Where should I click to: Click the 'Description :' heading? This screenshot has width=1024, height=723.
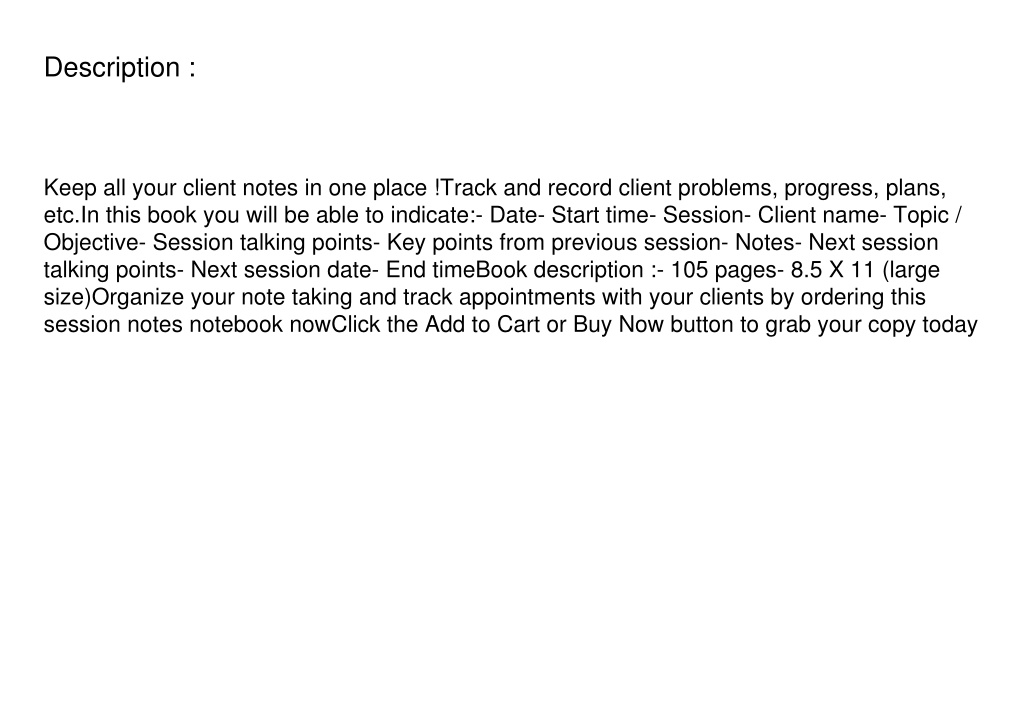point(120,68)
